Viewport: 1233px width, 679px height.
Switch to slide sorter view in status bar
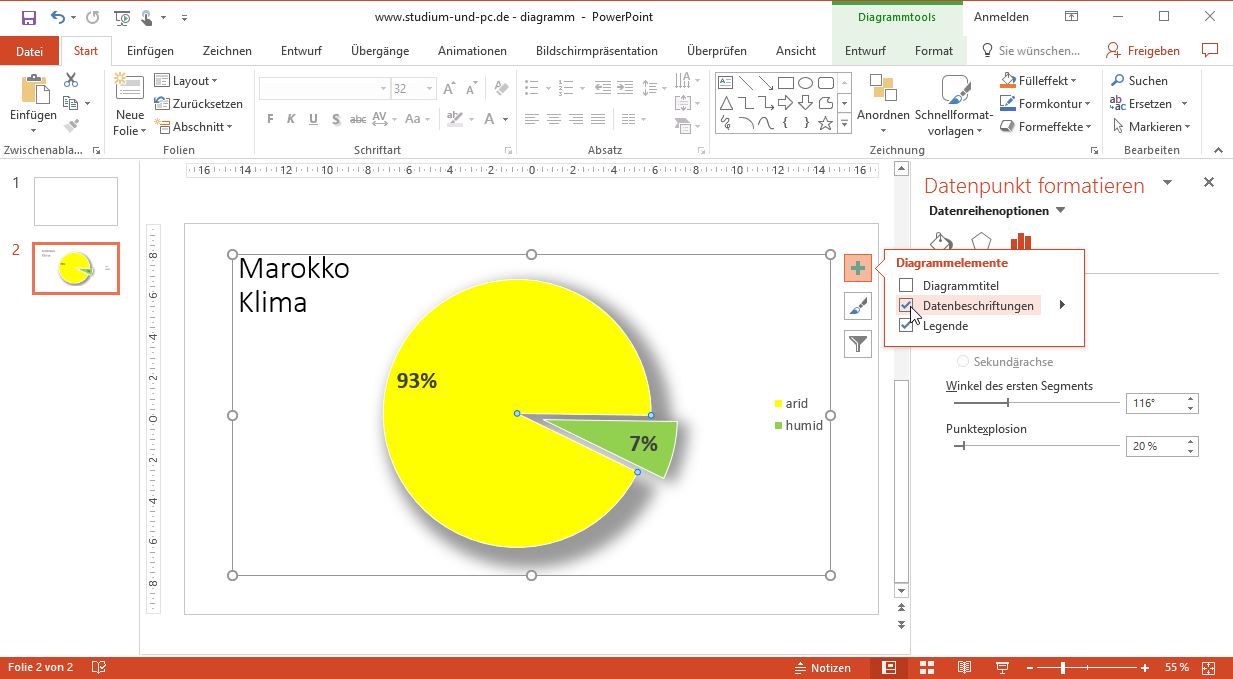point(926,668)
